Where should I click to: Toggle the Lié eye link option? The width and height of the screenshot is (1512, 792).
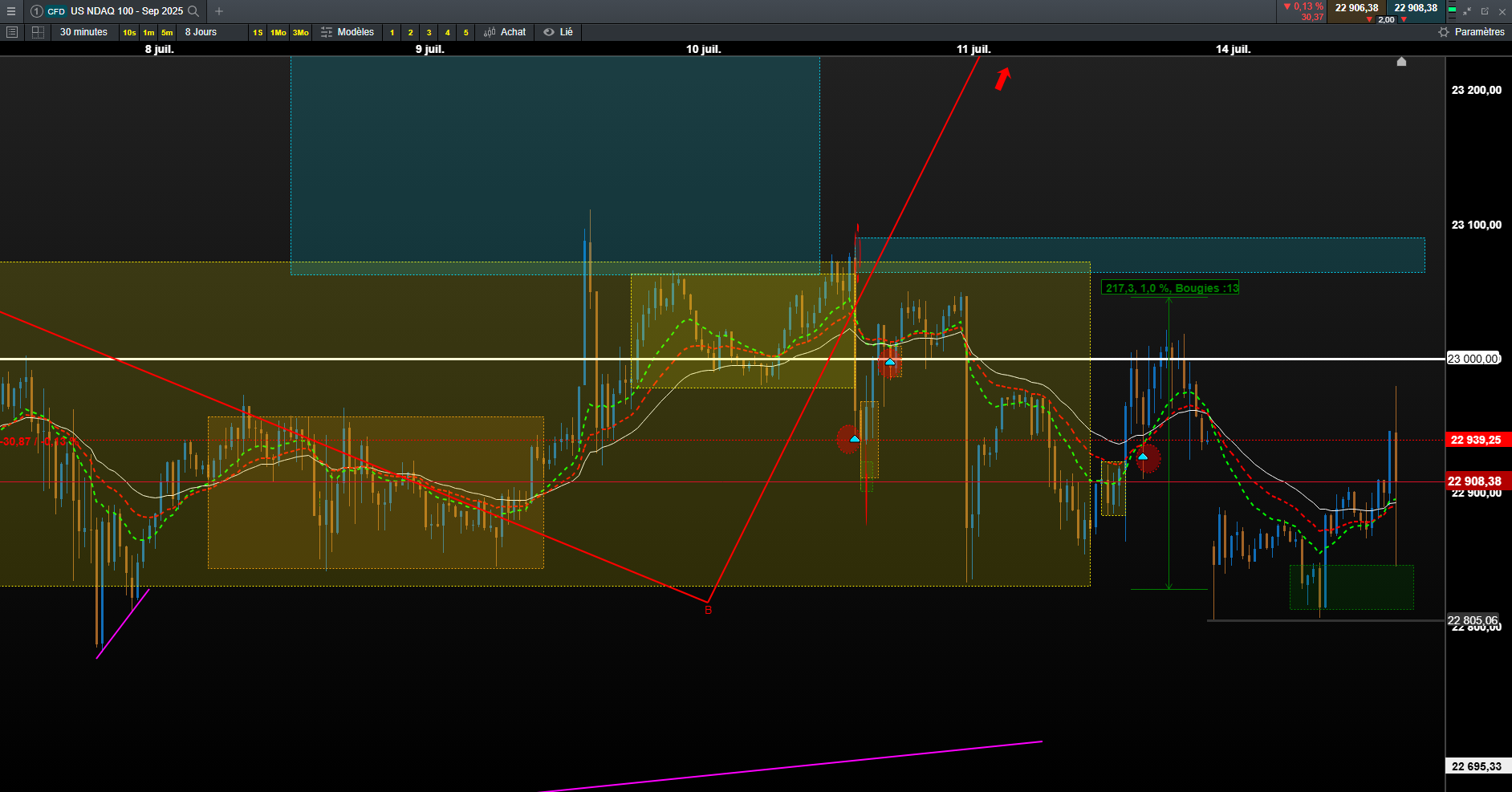point(559,32)
